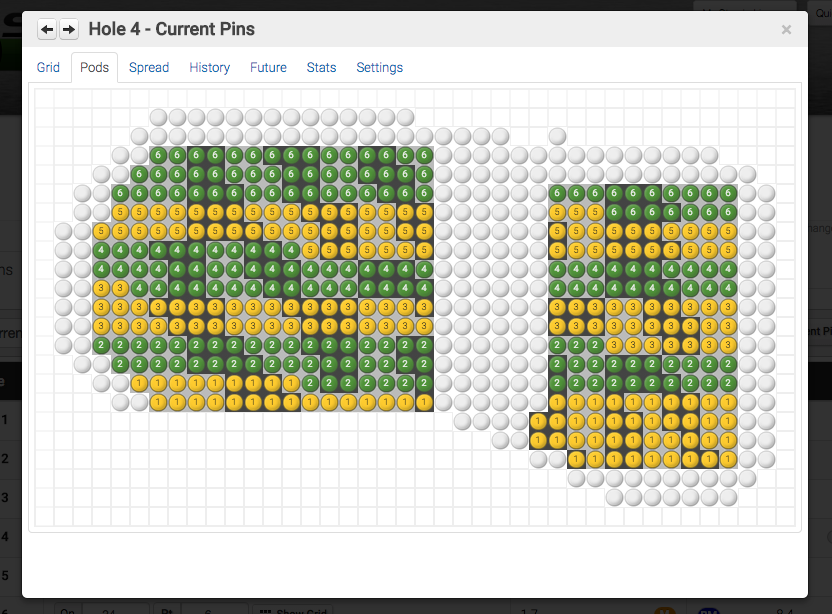
Task: Select top-left pin 6 of left green section
Action: 158,155
